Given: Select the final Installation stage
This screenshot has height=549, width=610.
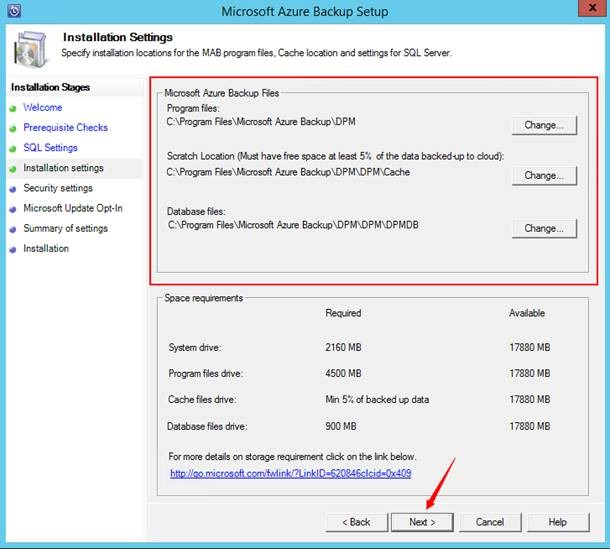Looking at the screenshot, I should pos(46,248).
